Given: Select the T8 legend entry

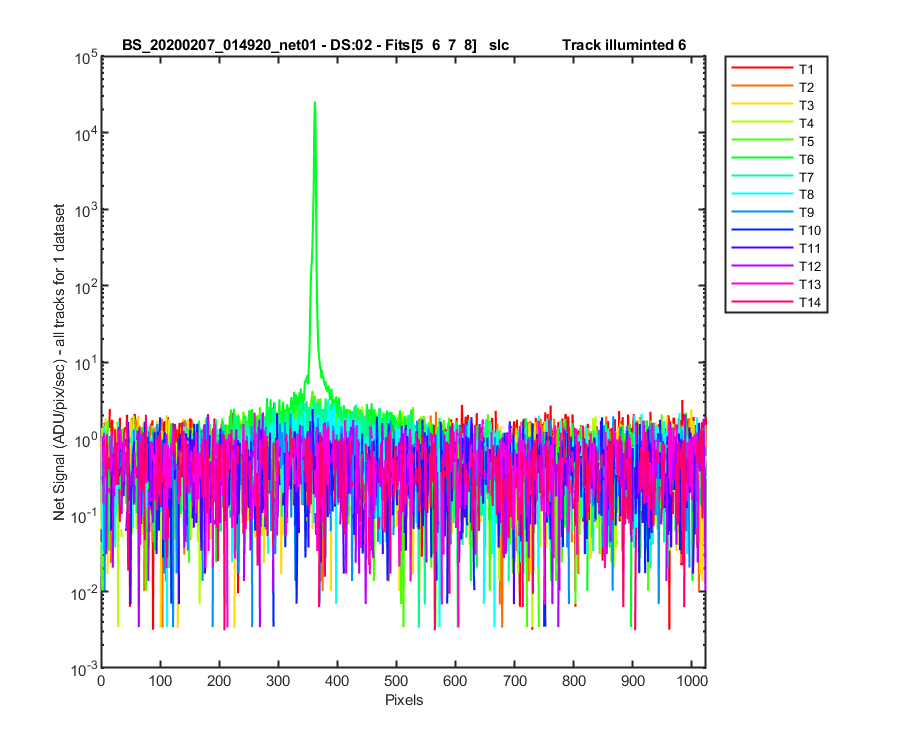Looking at the screenshot, I should click(x=773, y=195).
